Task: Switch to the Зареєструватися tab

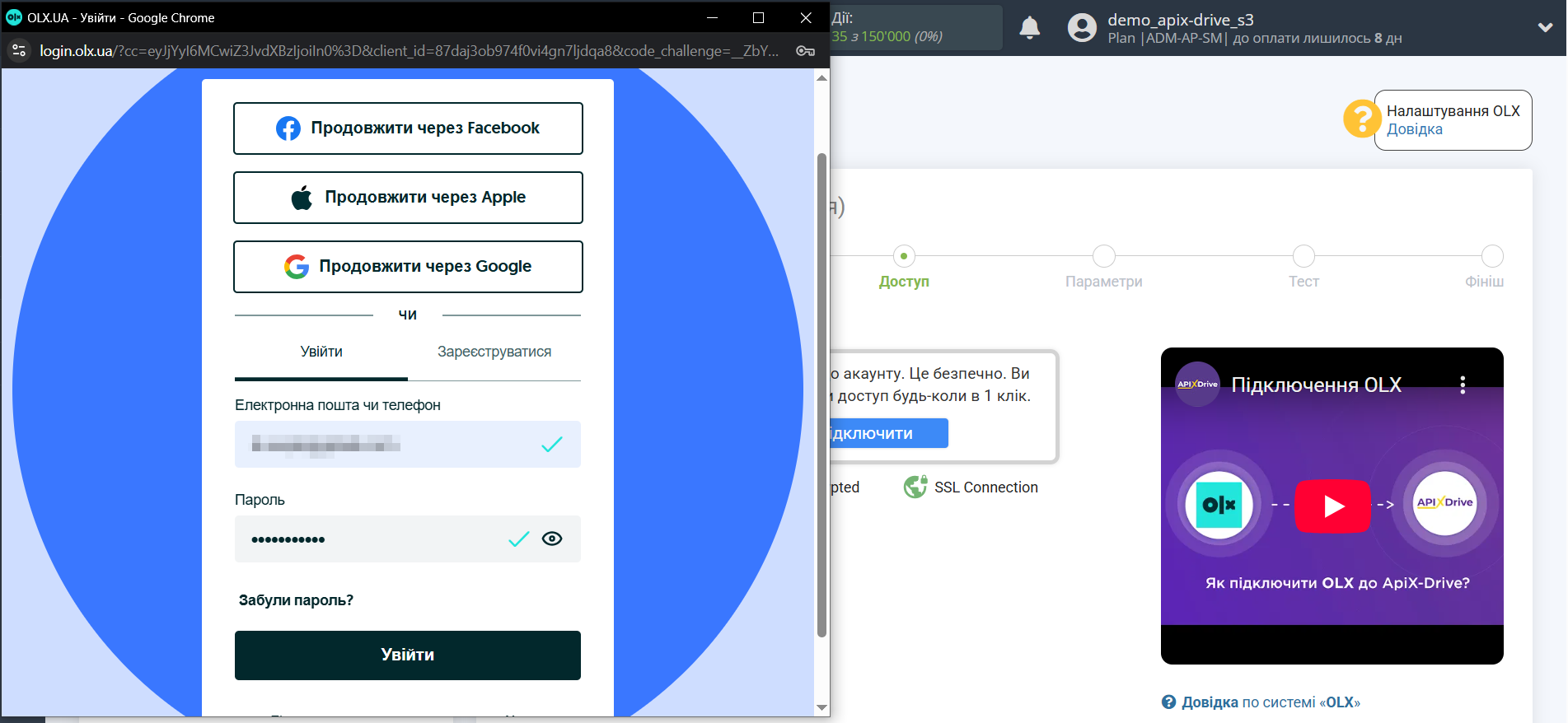Action: tap(494, 352)
